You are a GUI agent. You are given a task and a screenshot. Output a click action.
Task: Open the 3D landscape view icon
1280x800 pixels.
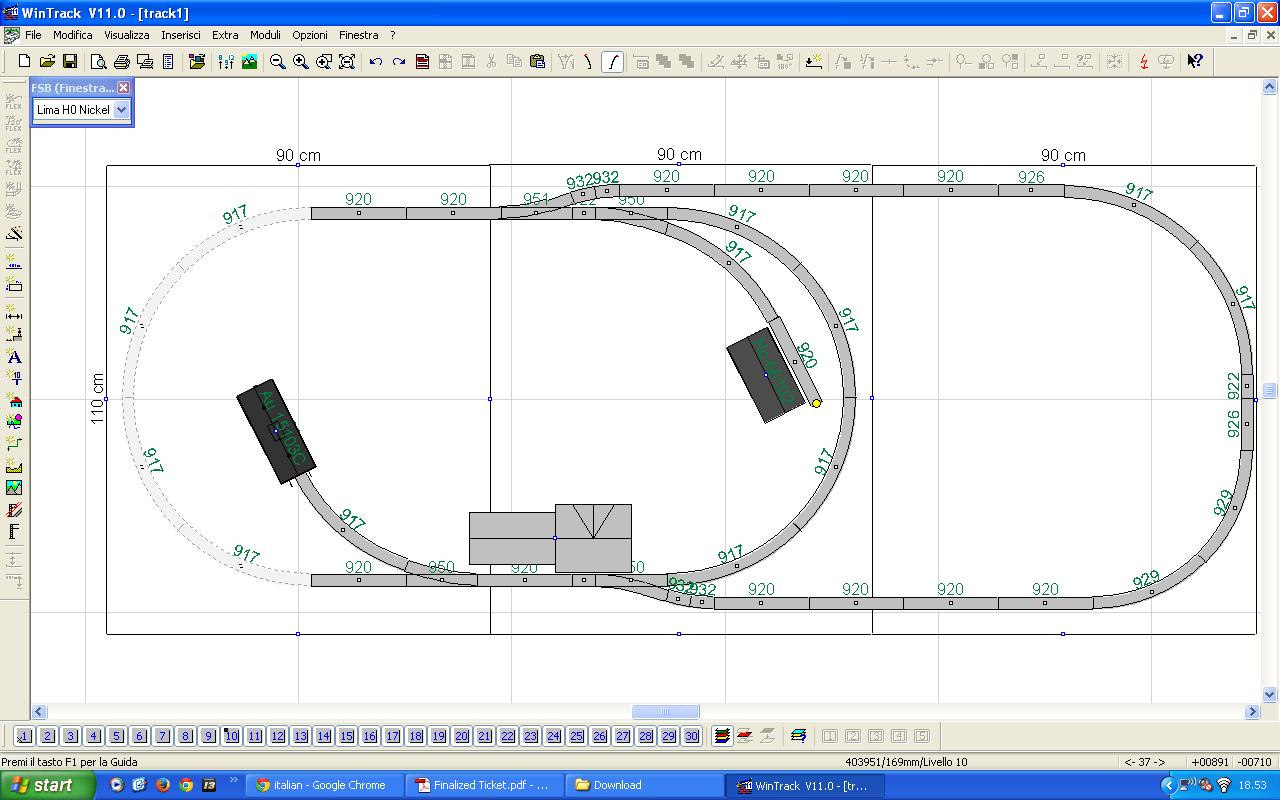point(249,62)
